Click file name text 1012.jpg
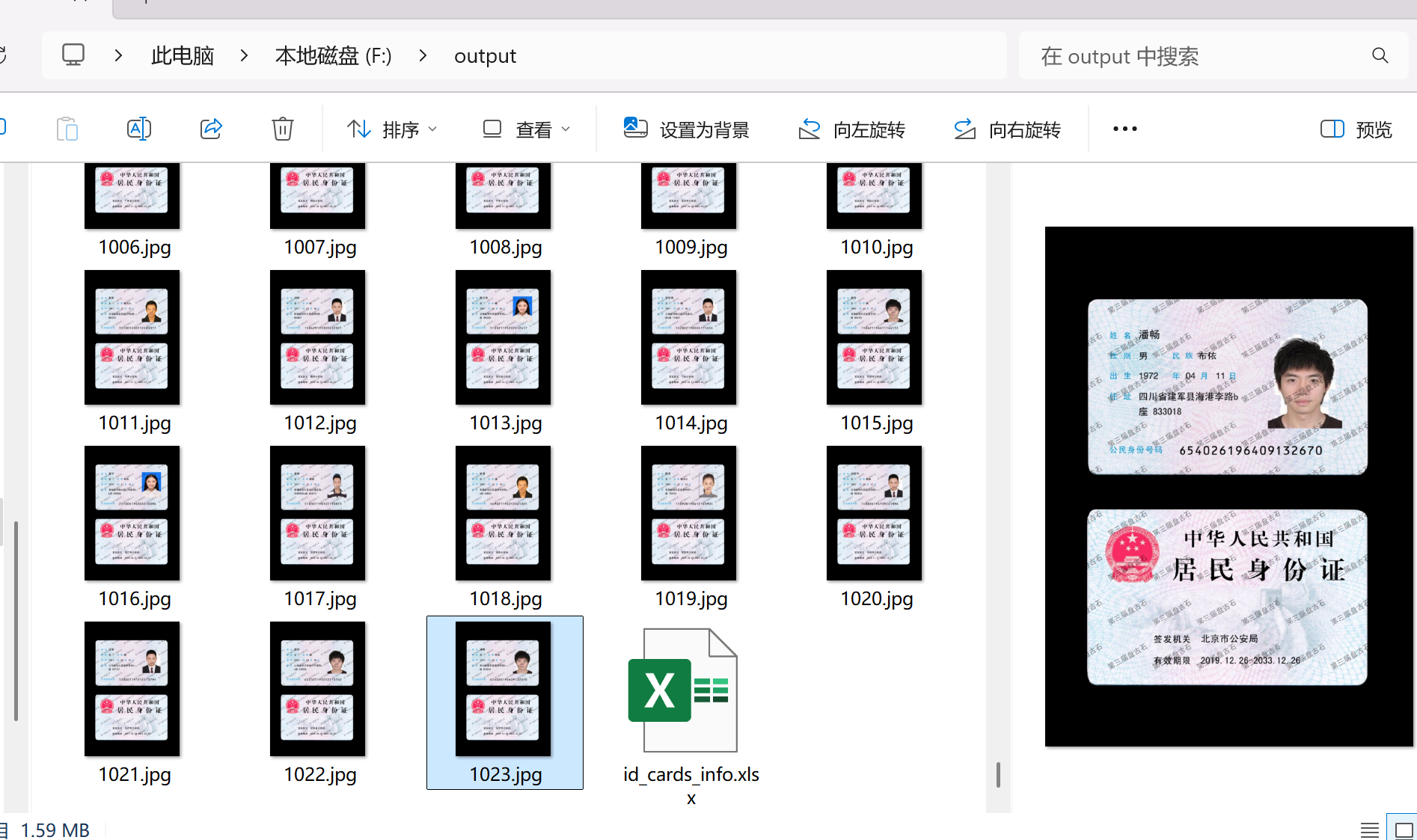This screenshot has height=840, width=1417. click(320, 423)
